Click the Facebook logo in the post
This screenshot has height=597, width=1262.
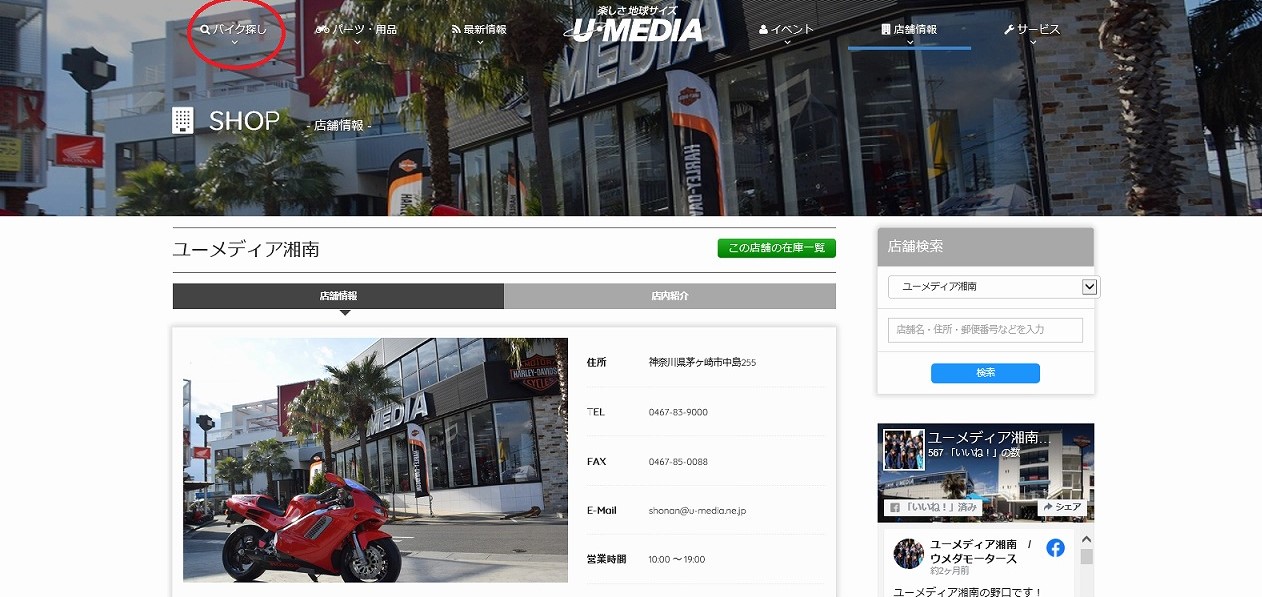[x=1055, y=548]
